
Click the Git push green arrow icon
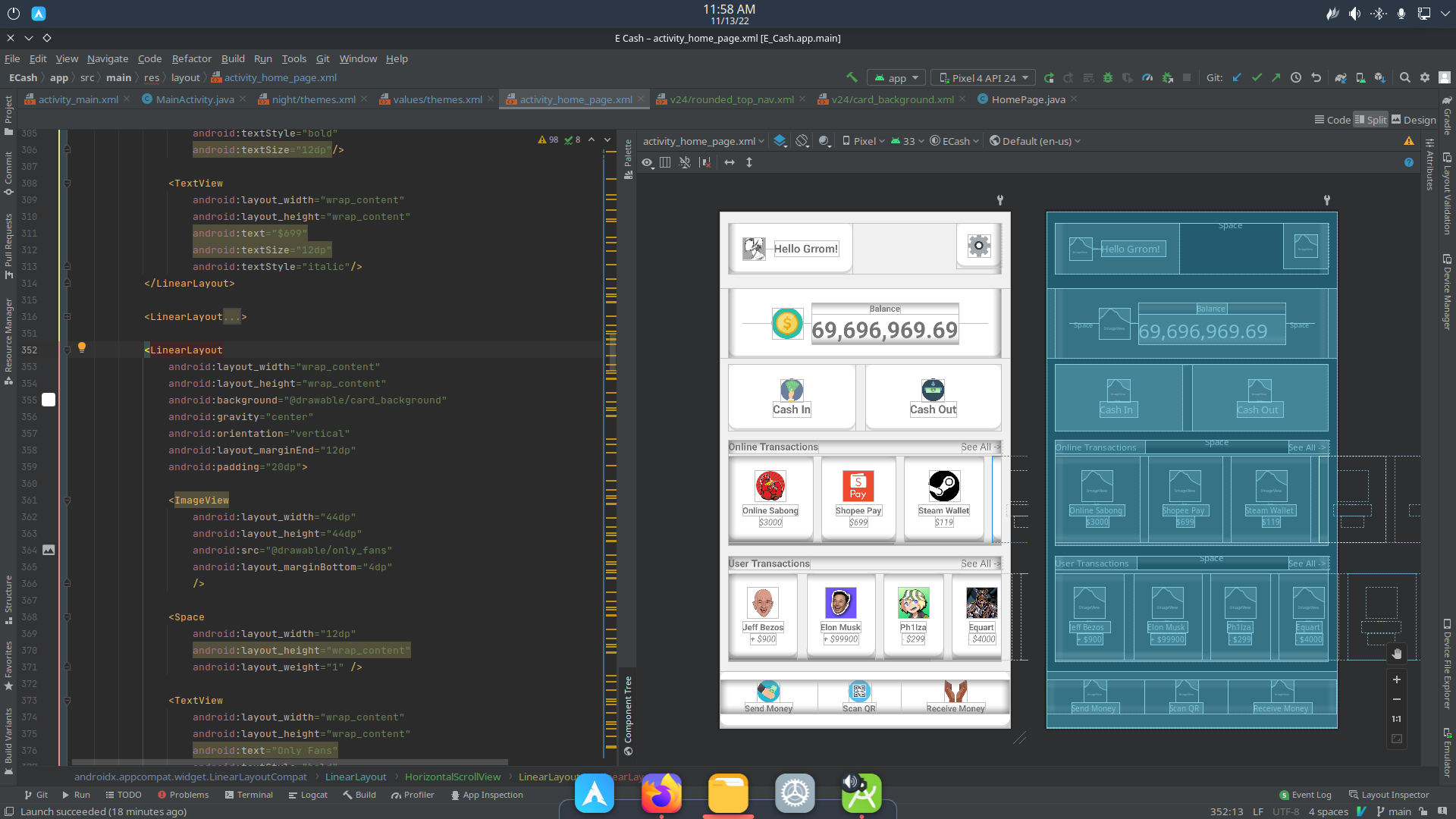pos(1276,77)
